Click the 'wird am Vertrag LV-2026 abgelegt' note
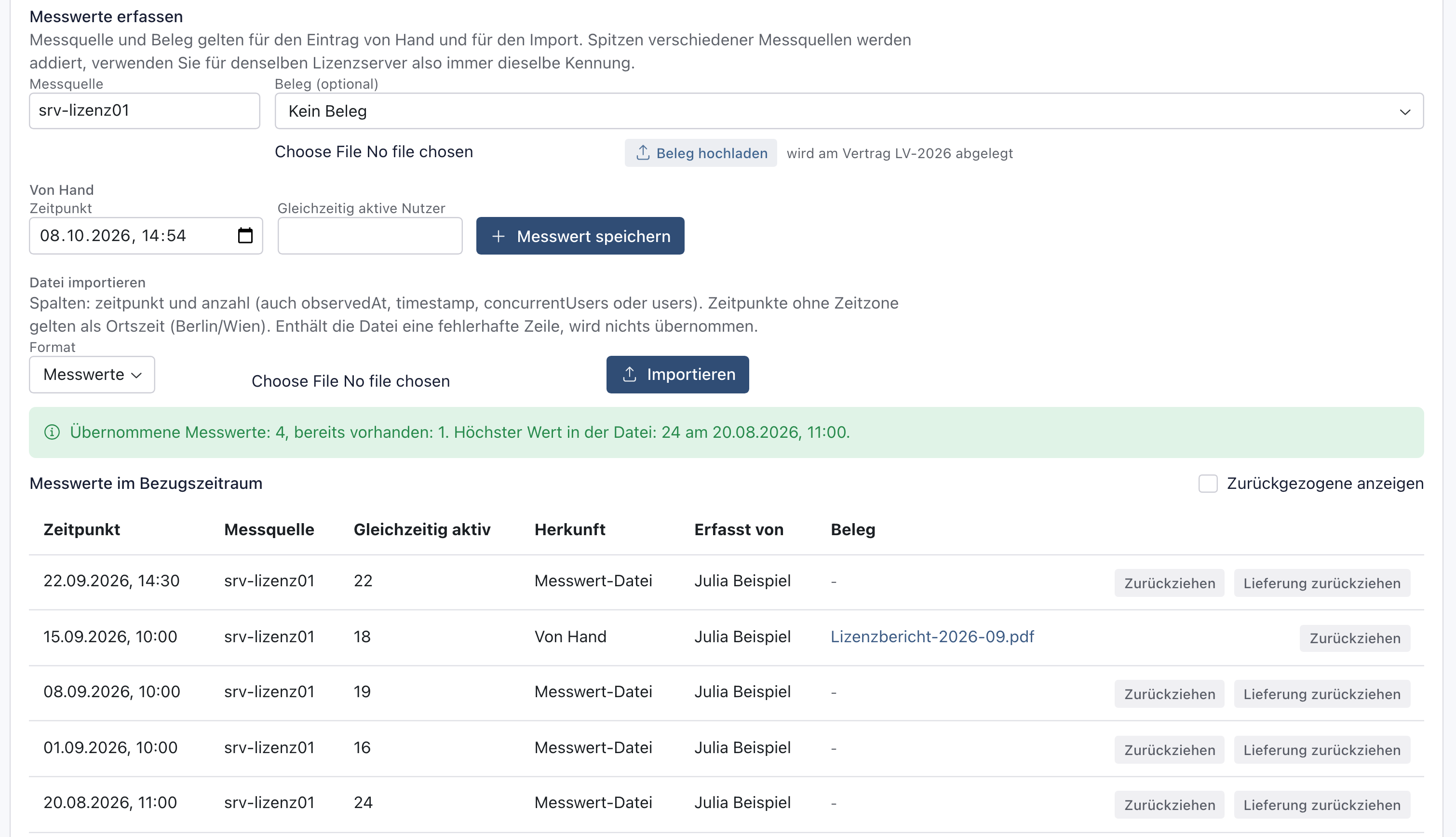Image resolution: width=1456 pixels, height=837 pixels. [900, 153]
